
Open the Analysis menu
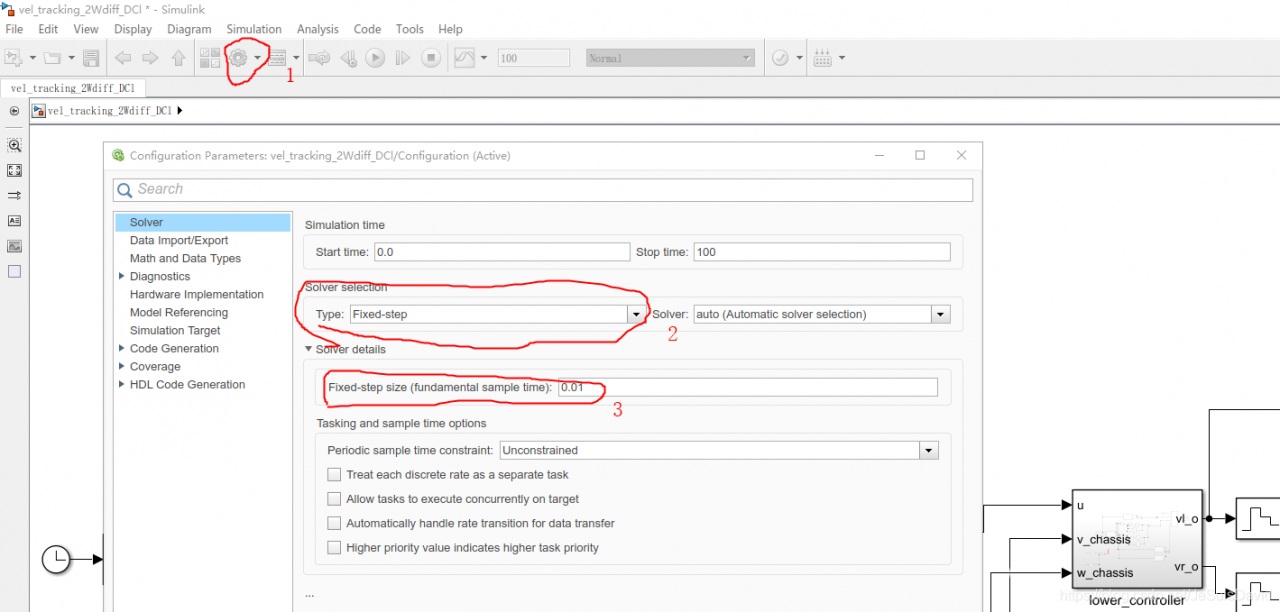[x=318, y=29]
